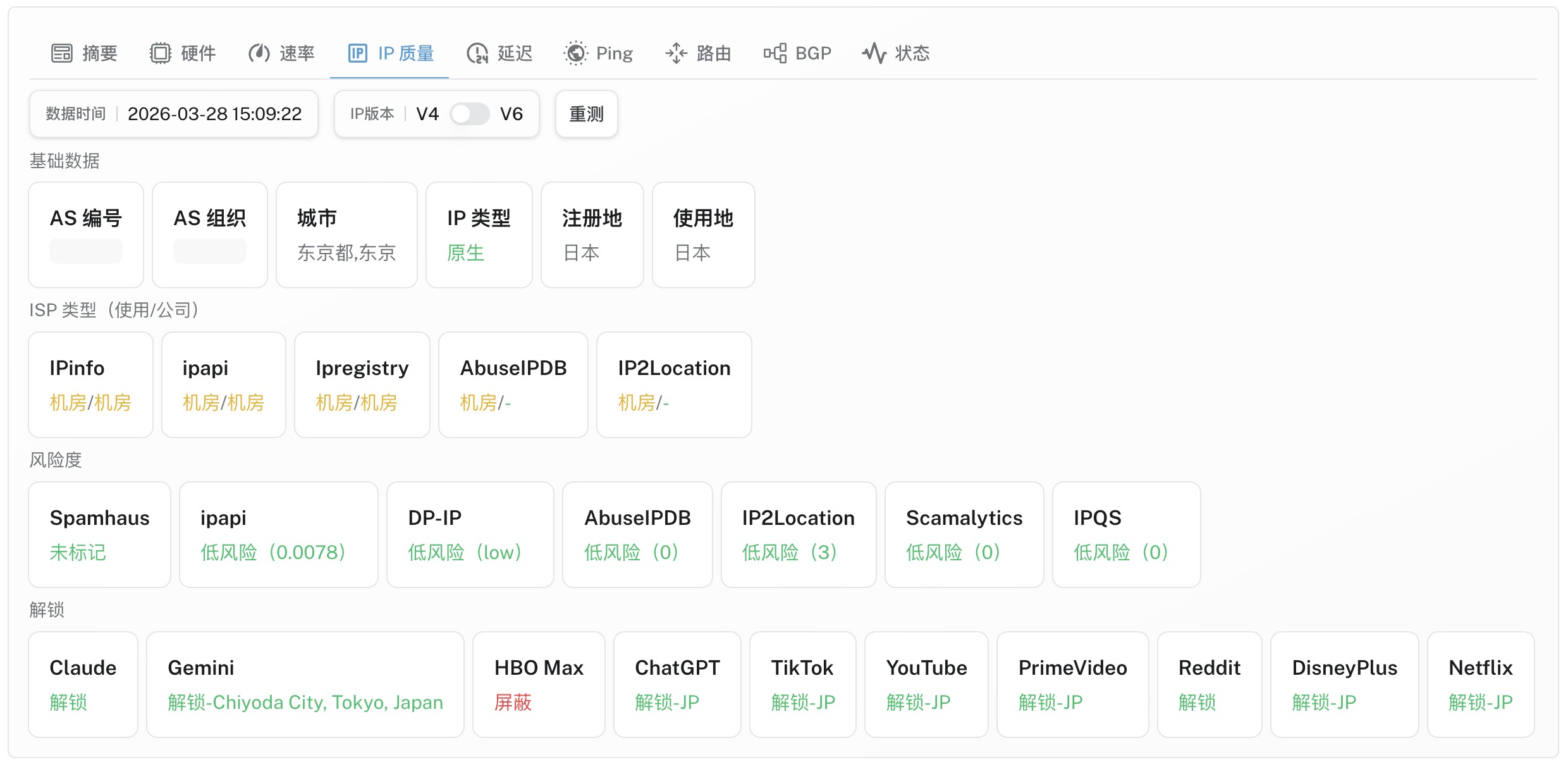Click the 使用地 card
This screenshot has height=769, width=1568.
click(704, 235)
